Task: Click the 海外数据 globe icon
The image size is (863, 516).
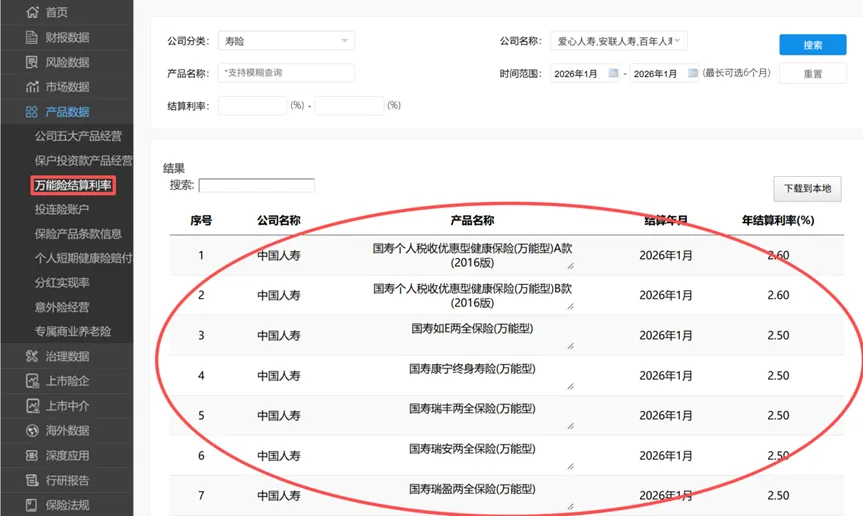Action: pyautogui.click(x=32, y=431)
